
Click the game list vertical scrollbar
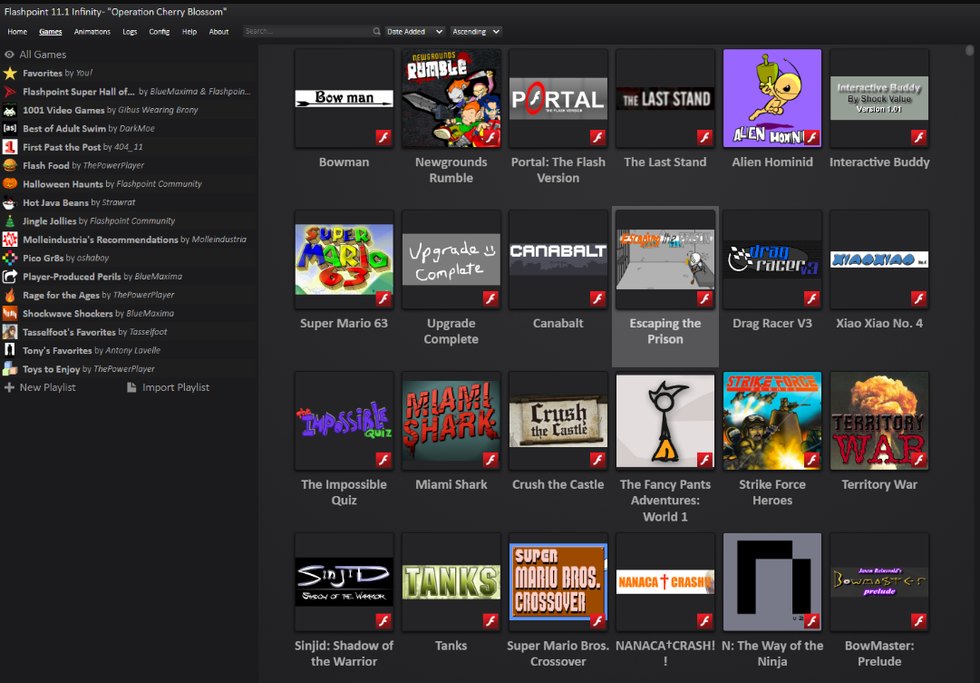tap(969, 50)
